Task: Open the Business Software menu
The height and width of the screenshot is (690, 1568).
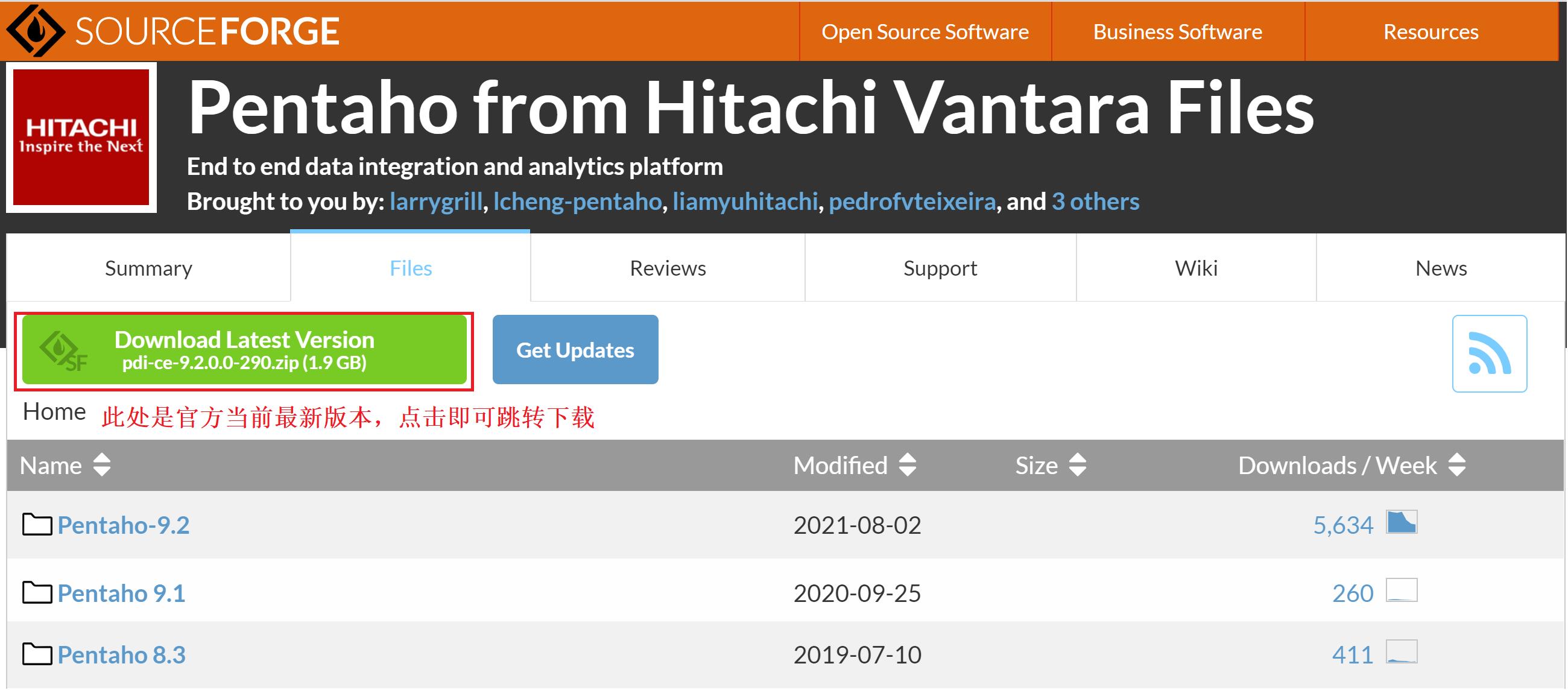Action: pyautogui.click(x=1177, y=31)
